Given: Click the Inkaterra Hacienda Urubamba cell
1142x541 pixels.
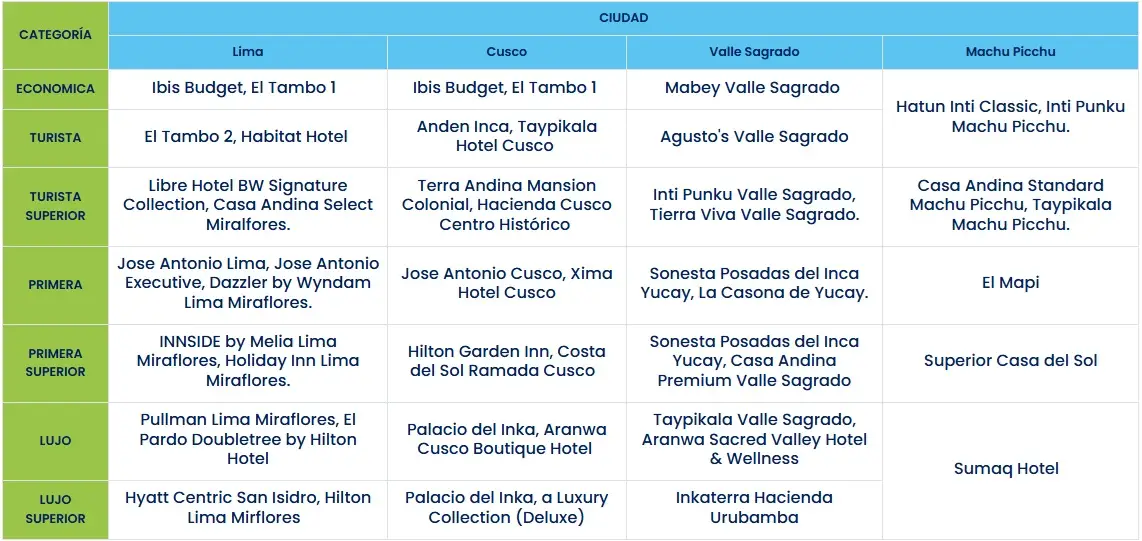Looking at the screenshot, I should (x=754, y=508).
